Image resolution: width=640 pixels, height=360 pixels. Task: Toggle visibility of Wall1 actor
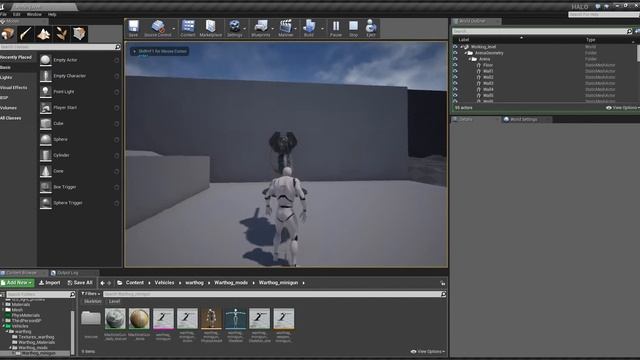pos(455,71)
